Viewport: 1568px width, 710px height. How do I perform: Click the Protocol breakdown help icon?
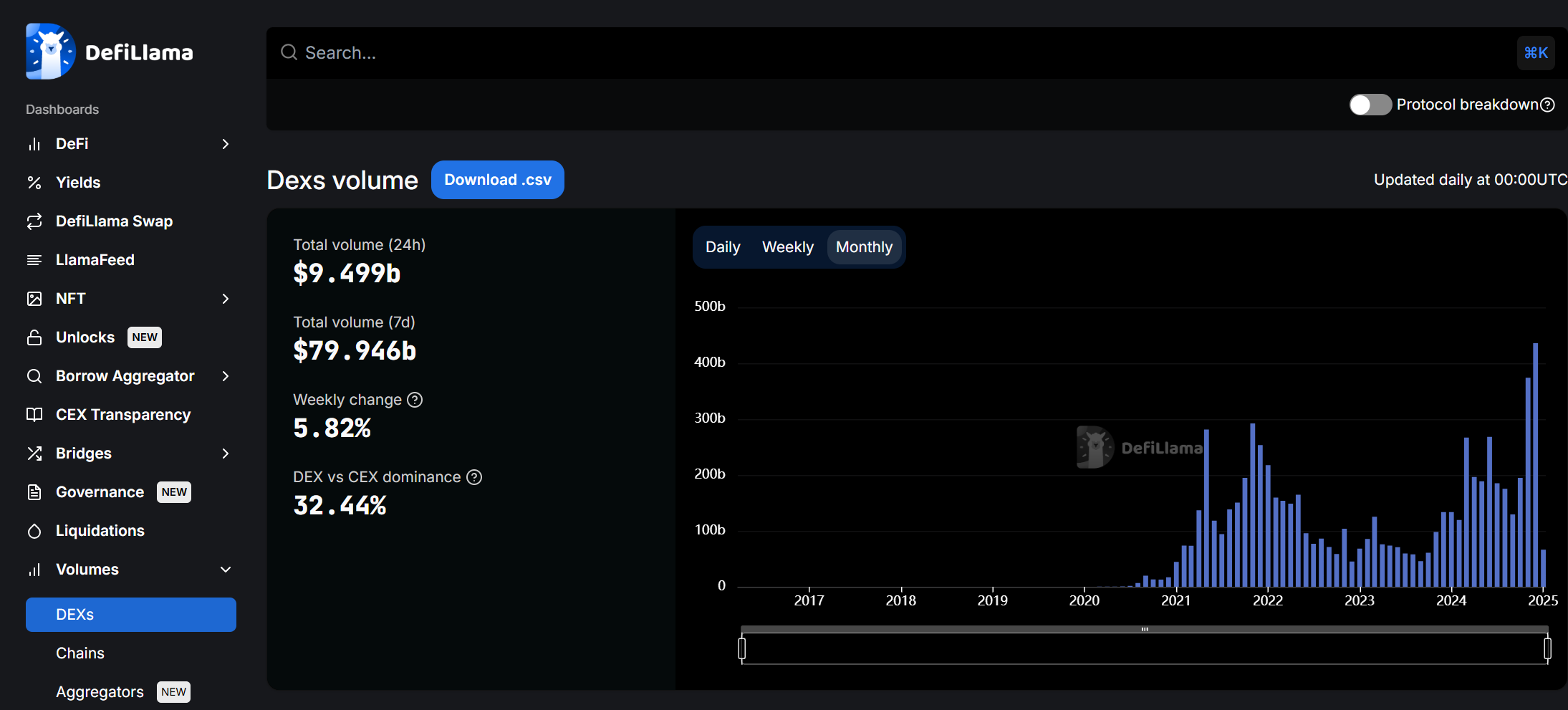(x=1547, y=105)
